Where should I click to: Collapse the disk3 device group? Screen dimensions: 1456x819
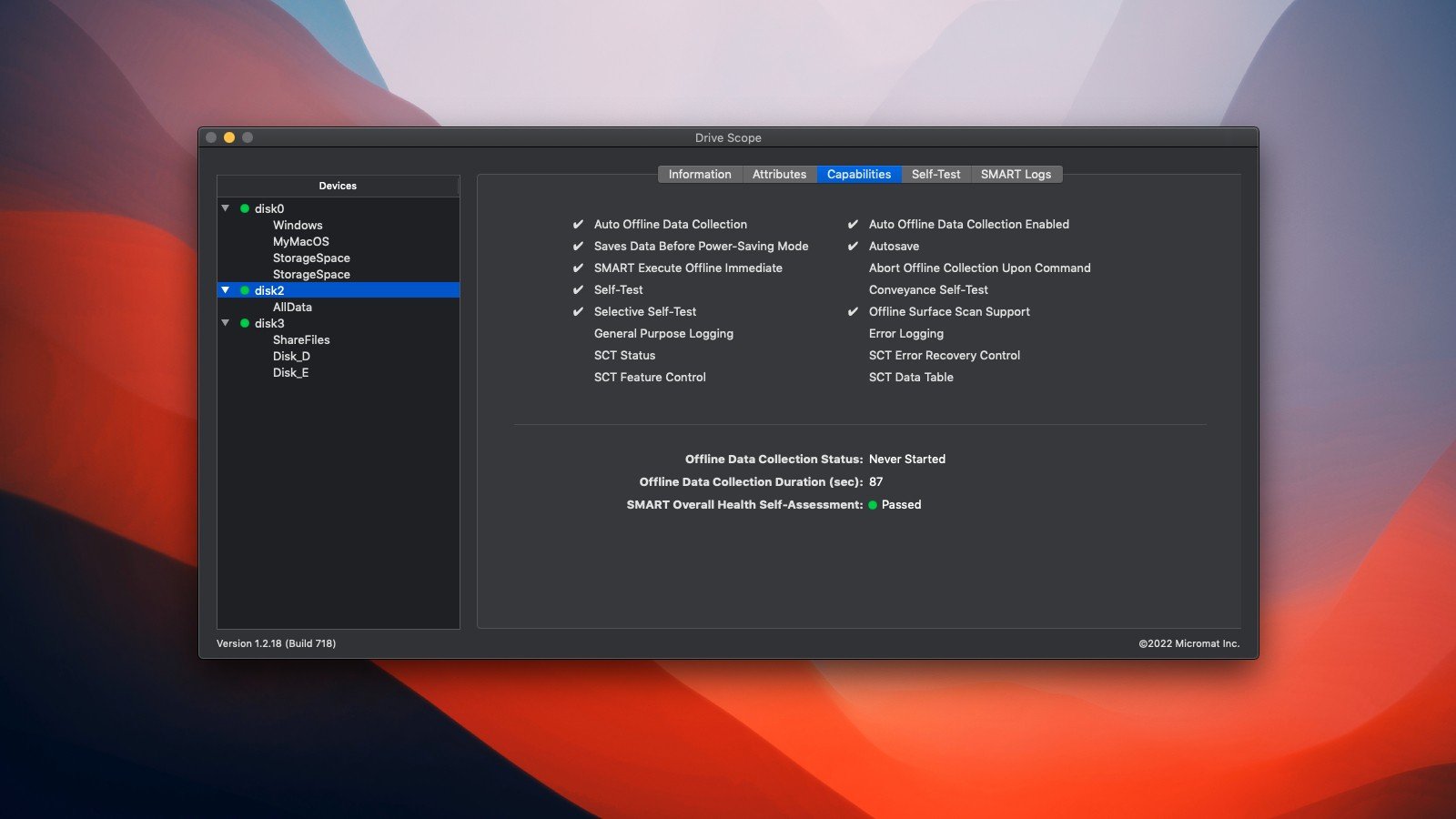[x=226, y=323]
